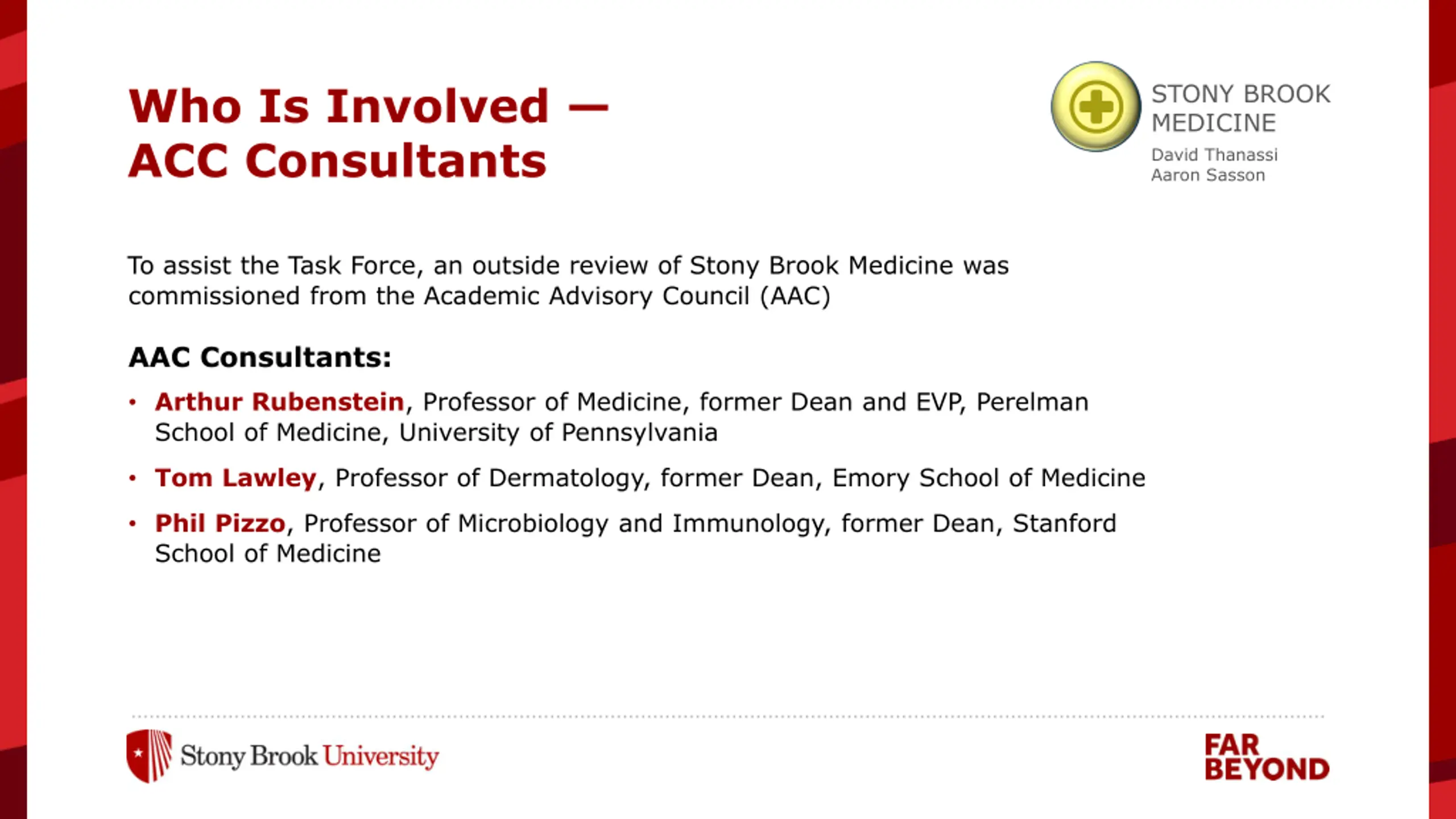This screenshot has width=1456, height=819.
Task: Click the ACC Consultants title line
Action: (x=337, y=161)
